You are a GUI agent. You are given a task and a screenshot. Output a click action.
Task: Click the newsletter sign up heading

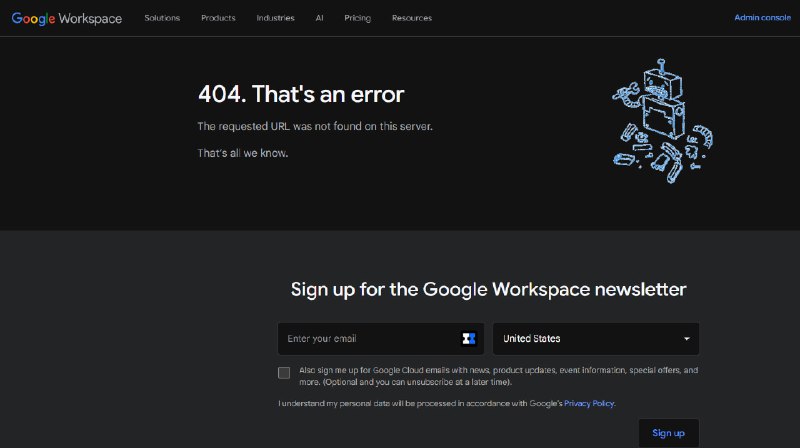[x=488, y=289]
